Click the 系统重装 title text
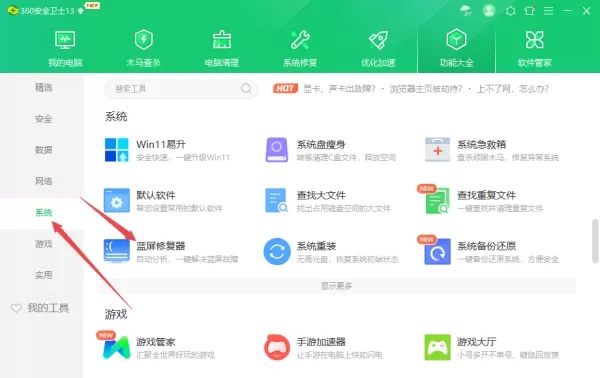Screen dimensions: 600x378 [x=316, y=246]
